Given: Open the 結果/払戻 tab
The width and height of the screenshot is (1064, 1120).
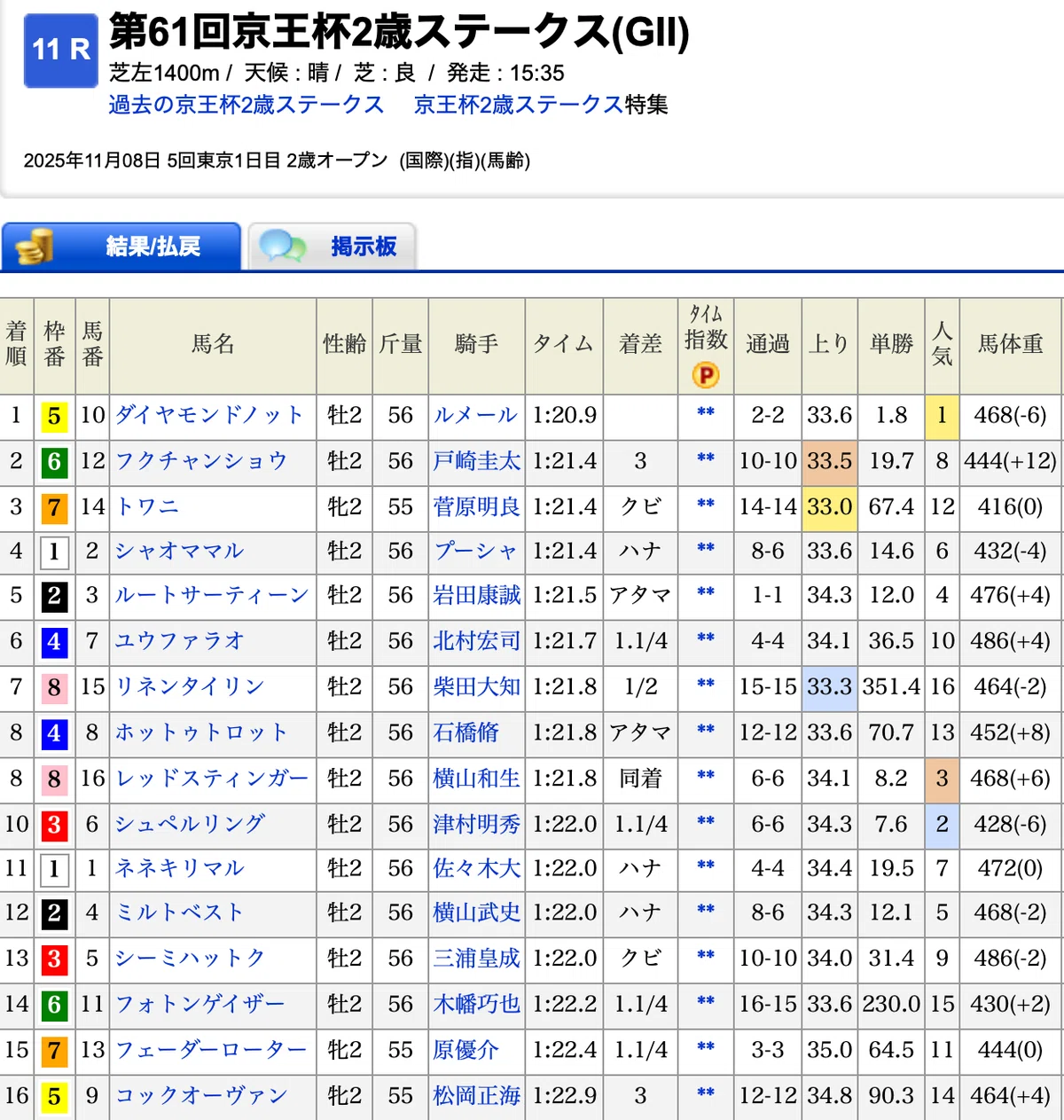Looking at the screenshot, I should click(x=121, y=247).
